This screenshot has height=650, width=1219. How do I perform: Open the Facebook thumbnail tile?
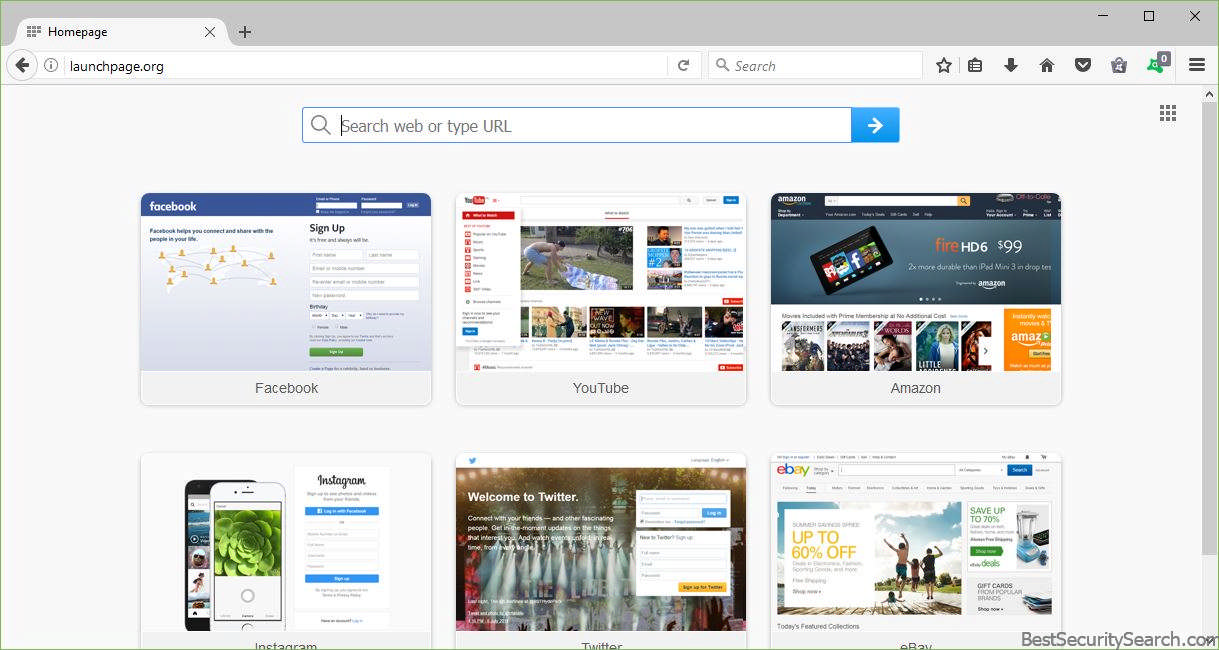click(x=286, y=298)
